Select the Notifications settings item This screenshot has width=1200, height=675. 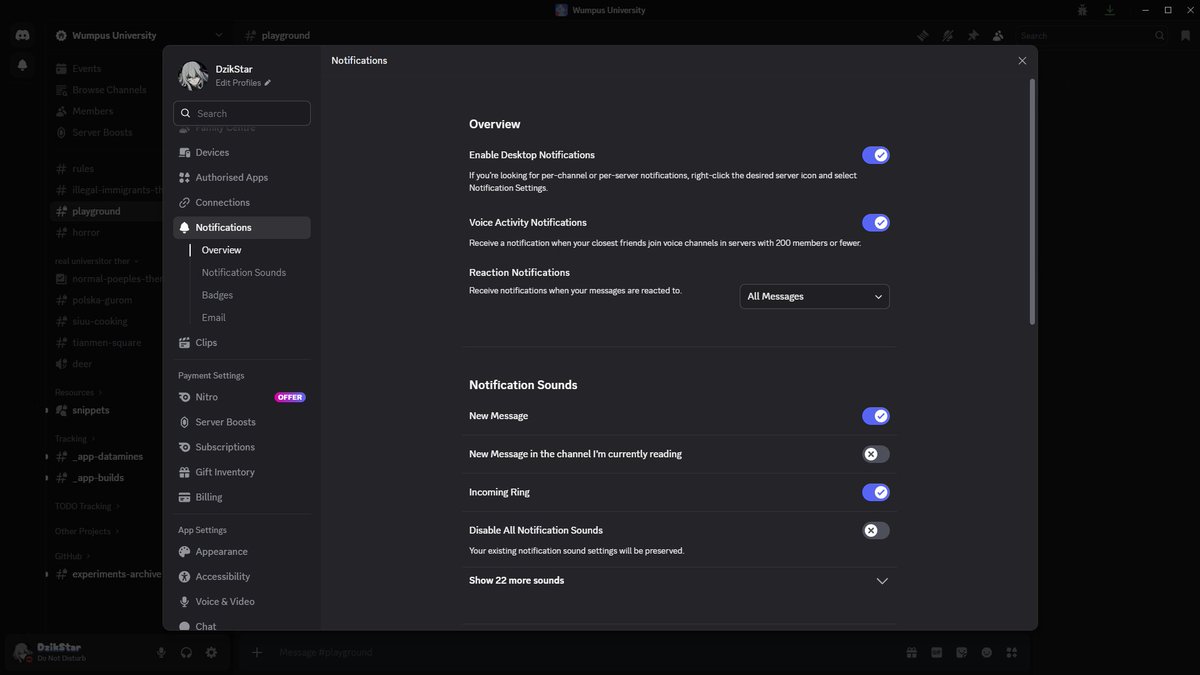click(x=241, y=227)
